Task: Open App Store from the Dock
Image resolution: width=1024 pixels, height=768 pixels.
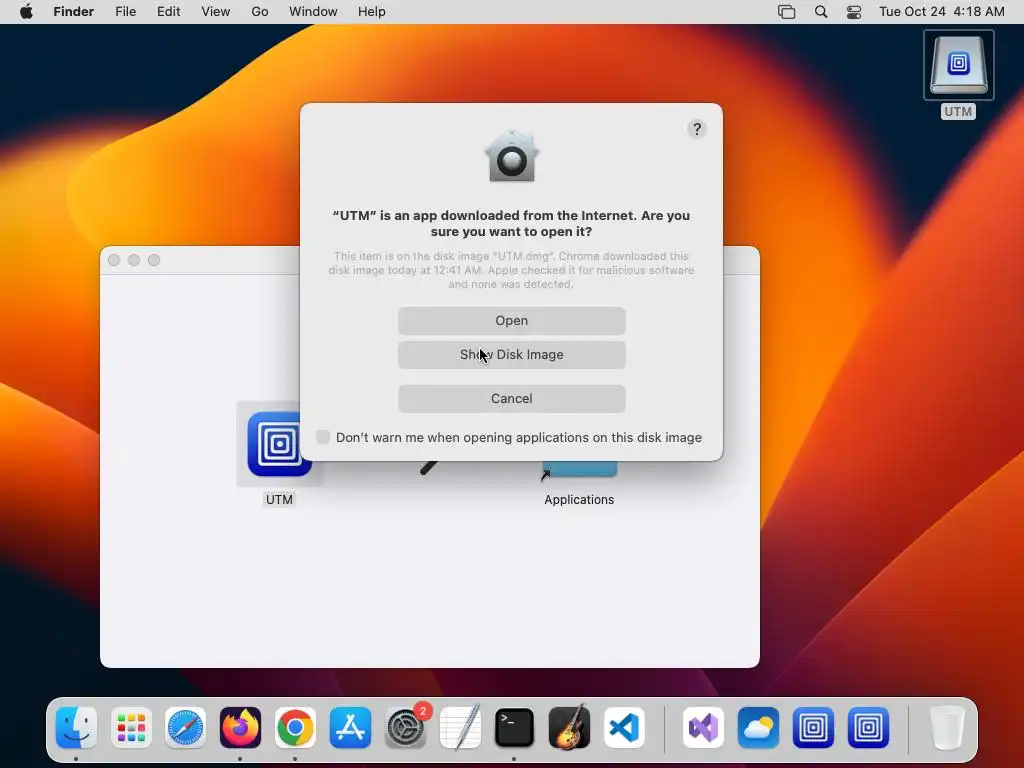Action: pos(350,728)
